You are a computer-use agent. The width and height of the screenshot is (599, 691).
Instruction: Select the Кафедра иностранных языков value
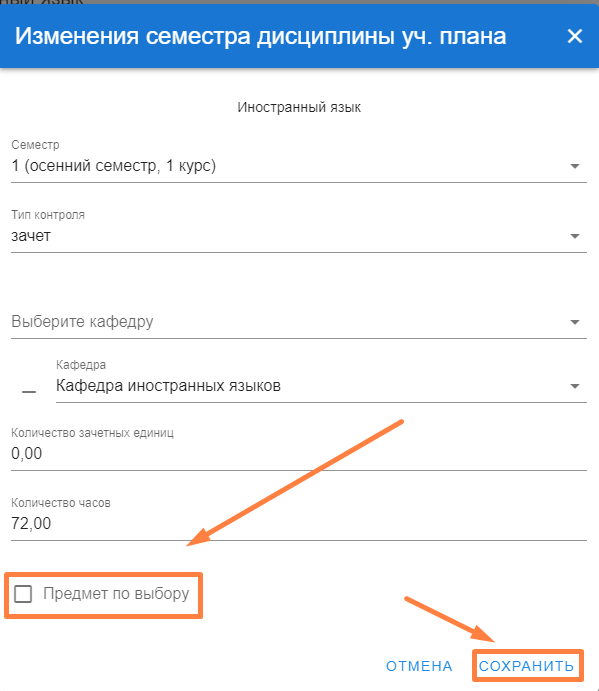[x=168, y=386]
